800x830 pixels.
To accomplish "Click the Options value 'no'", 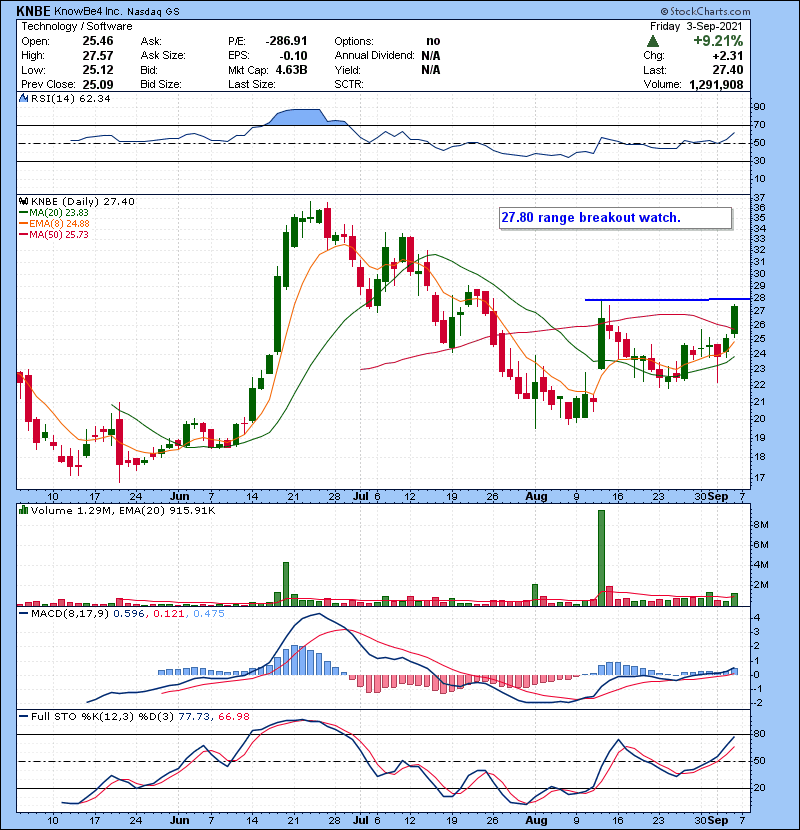I will coord(433,41).
